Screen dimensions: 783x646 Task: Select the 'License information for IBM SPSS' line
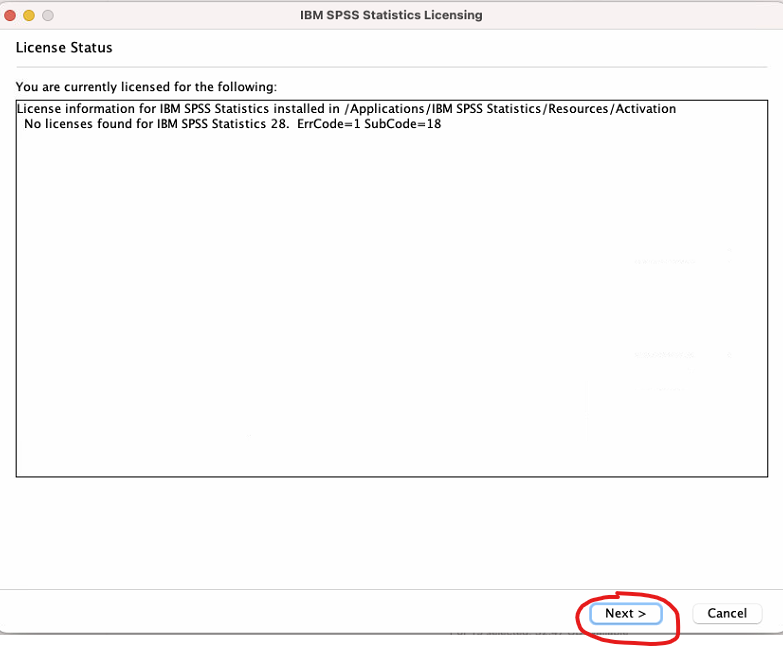click(347, 109)
